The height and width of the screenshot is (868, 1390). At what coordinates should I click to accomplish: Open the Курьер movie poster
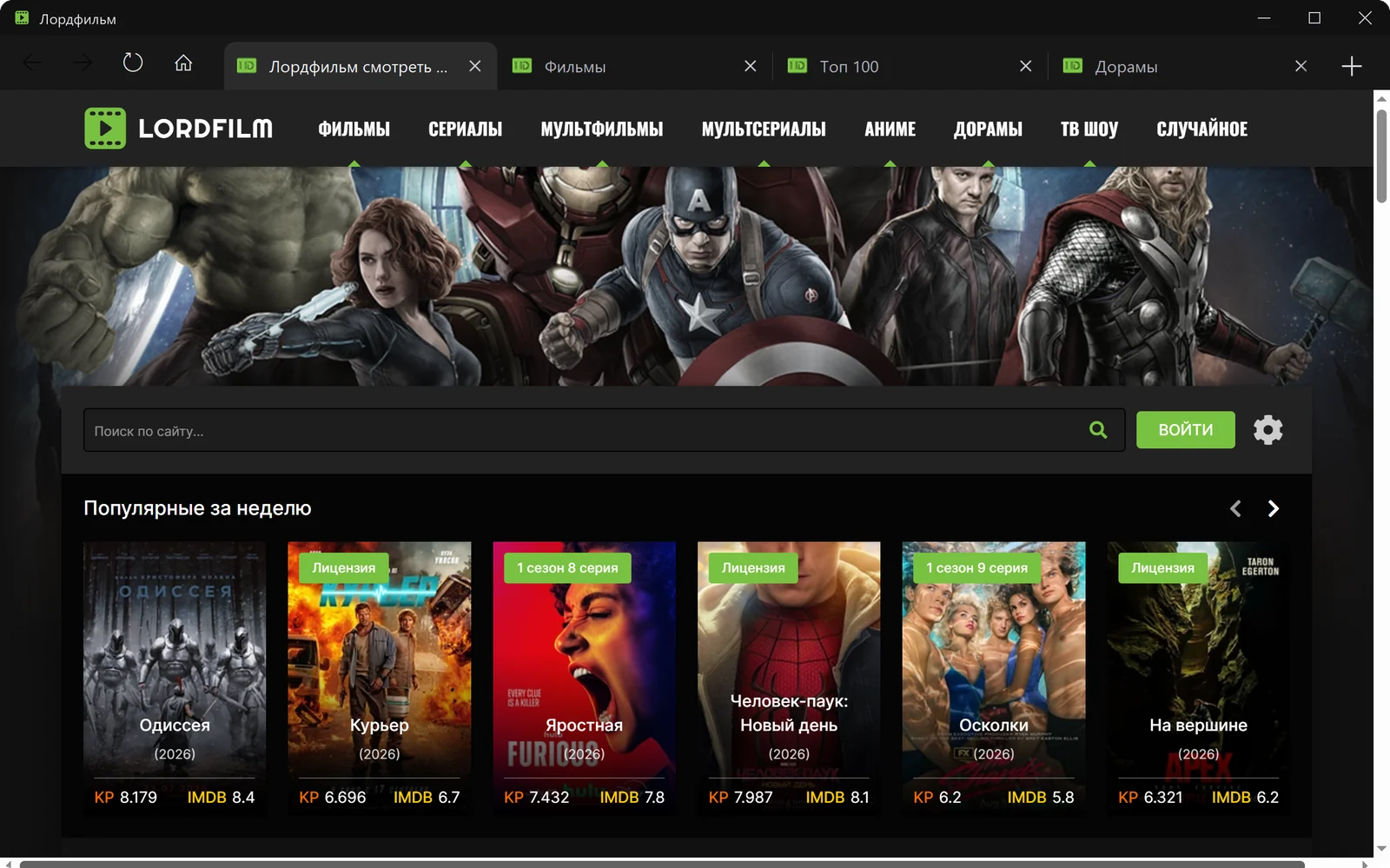click(380, 678)
